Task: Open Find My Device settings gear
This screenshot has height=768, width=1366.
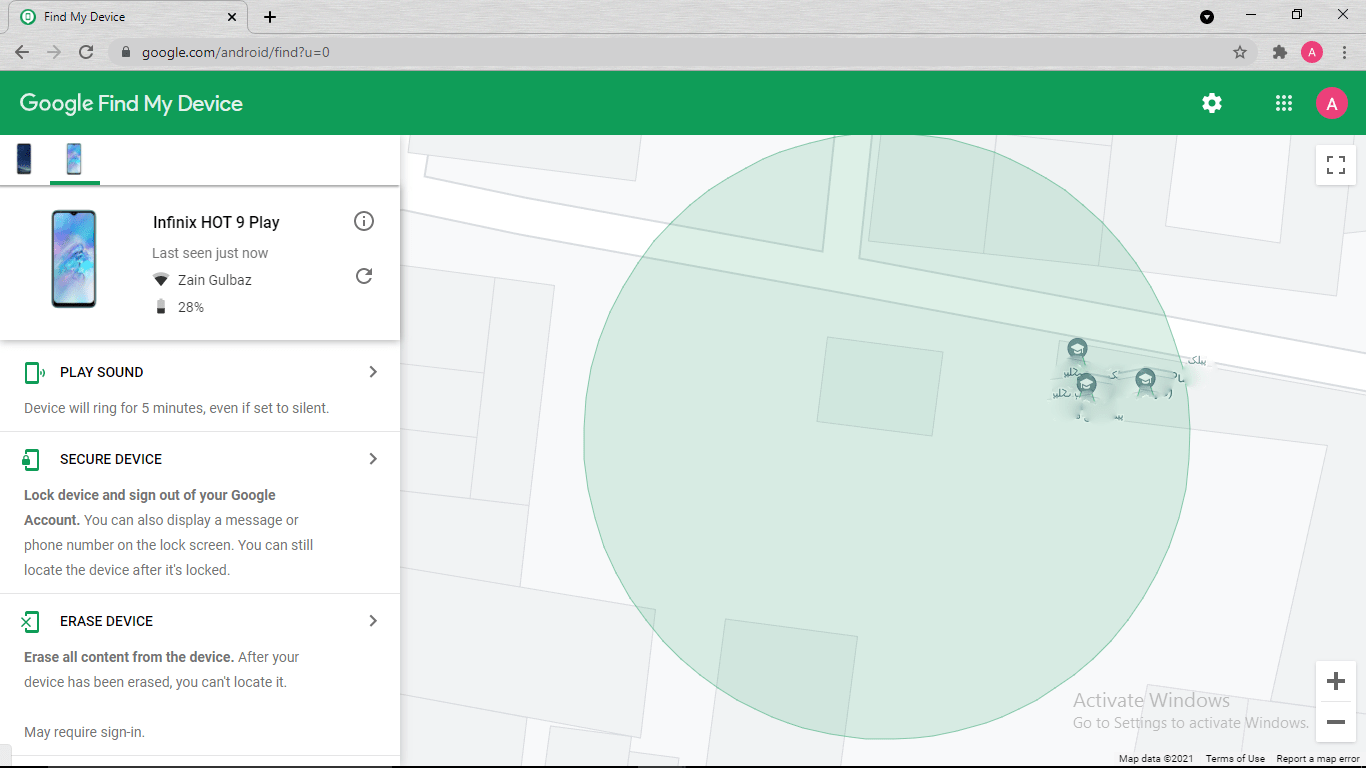Action: pyautogui.click(x=1211, y=103)
